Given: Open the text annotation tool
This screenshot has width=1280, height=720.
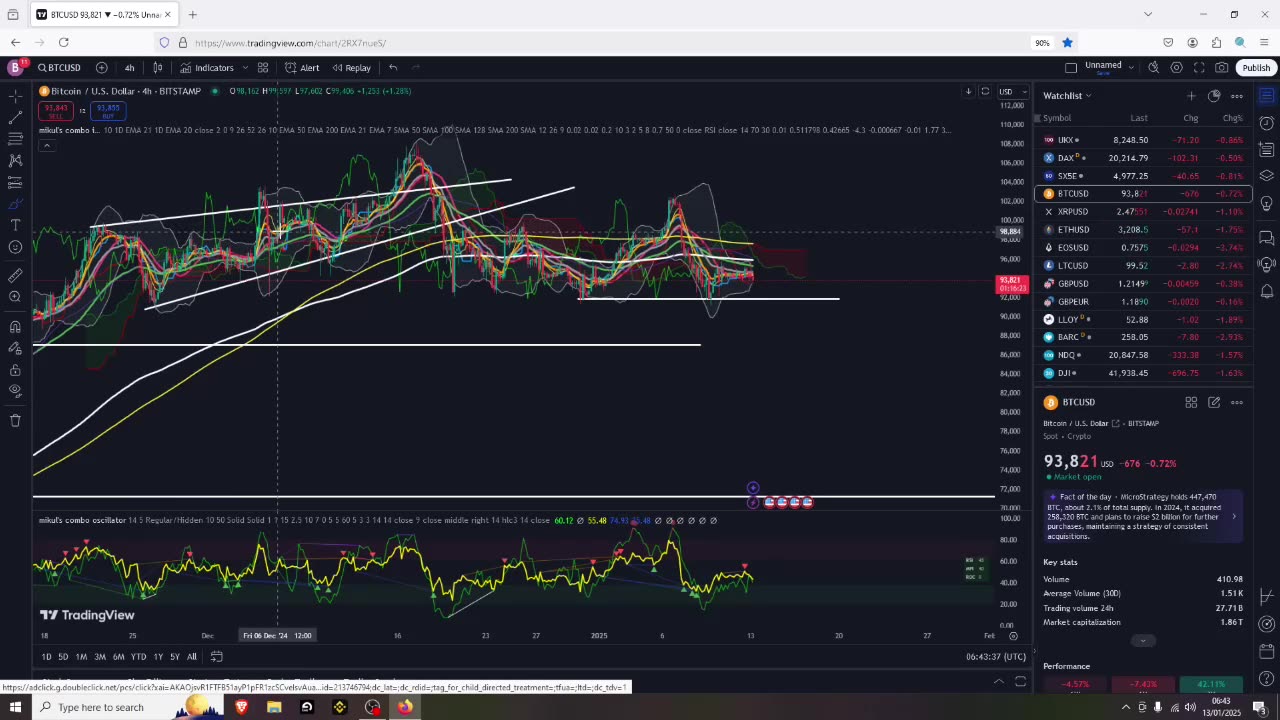Looking at the screenshot, I should [x=15, y=225].
